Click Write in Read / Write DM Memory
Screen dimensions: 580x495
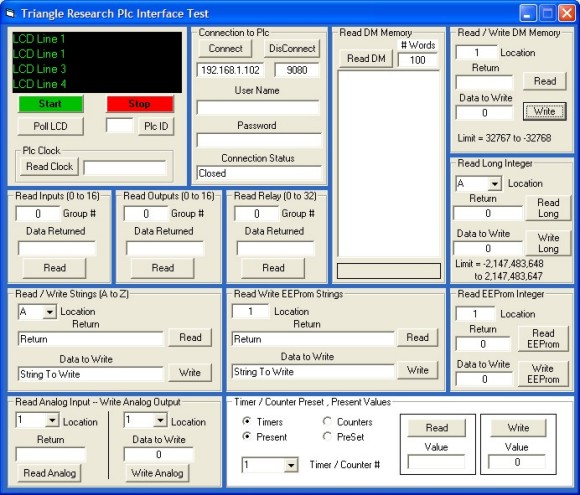click(x=545, y=111)
